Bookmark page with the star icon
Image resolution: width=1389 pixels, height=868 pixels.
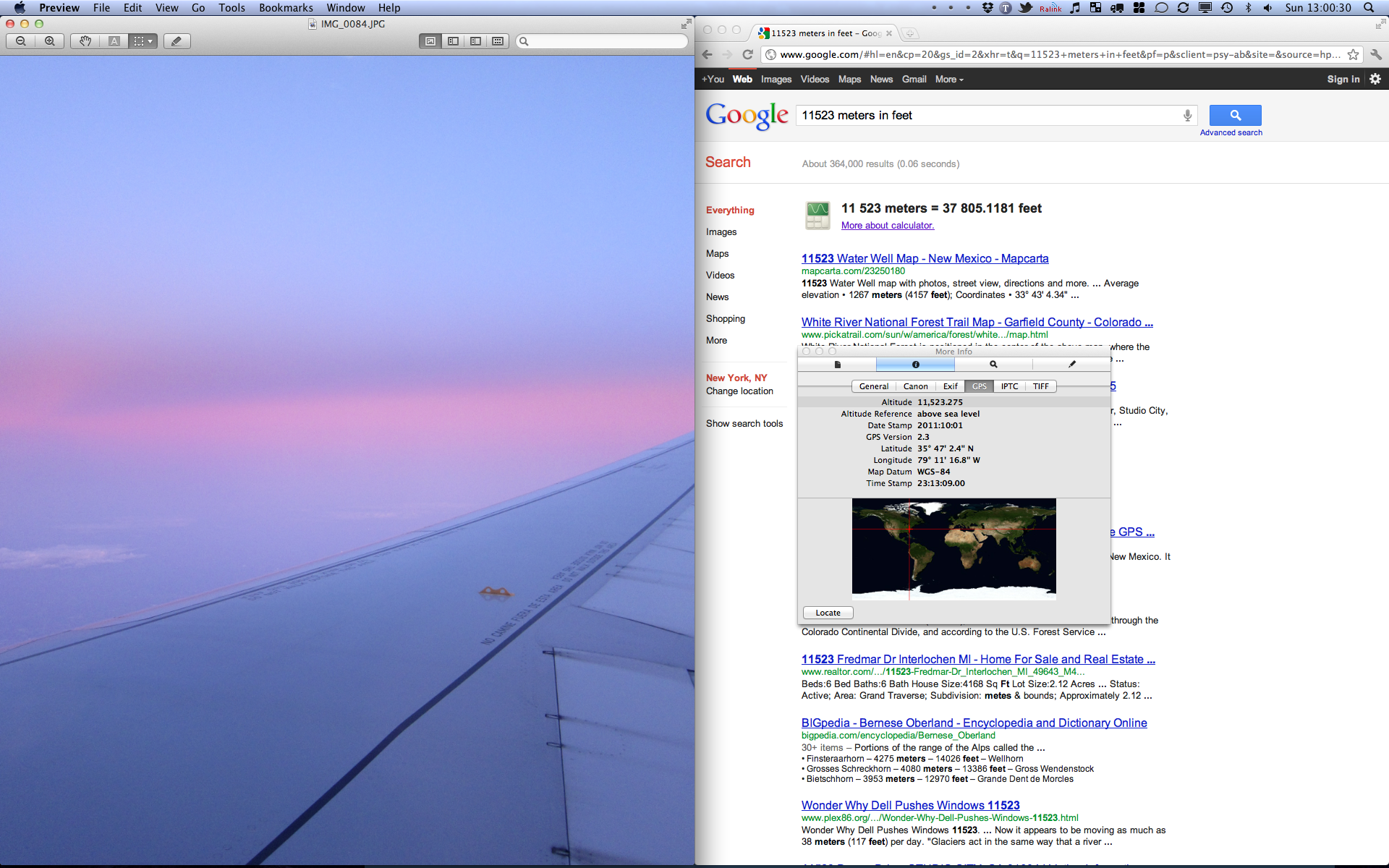tap(1353, 54)
